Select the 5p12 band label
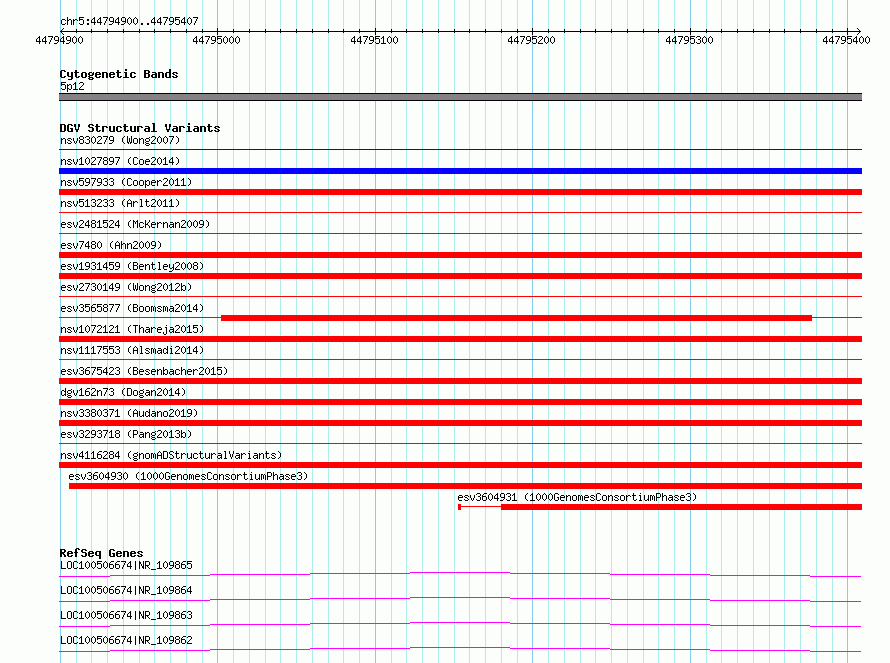The image size is (890, 663). [72, 86]
